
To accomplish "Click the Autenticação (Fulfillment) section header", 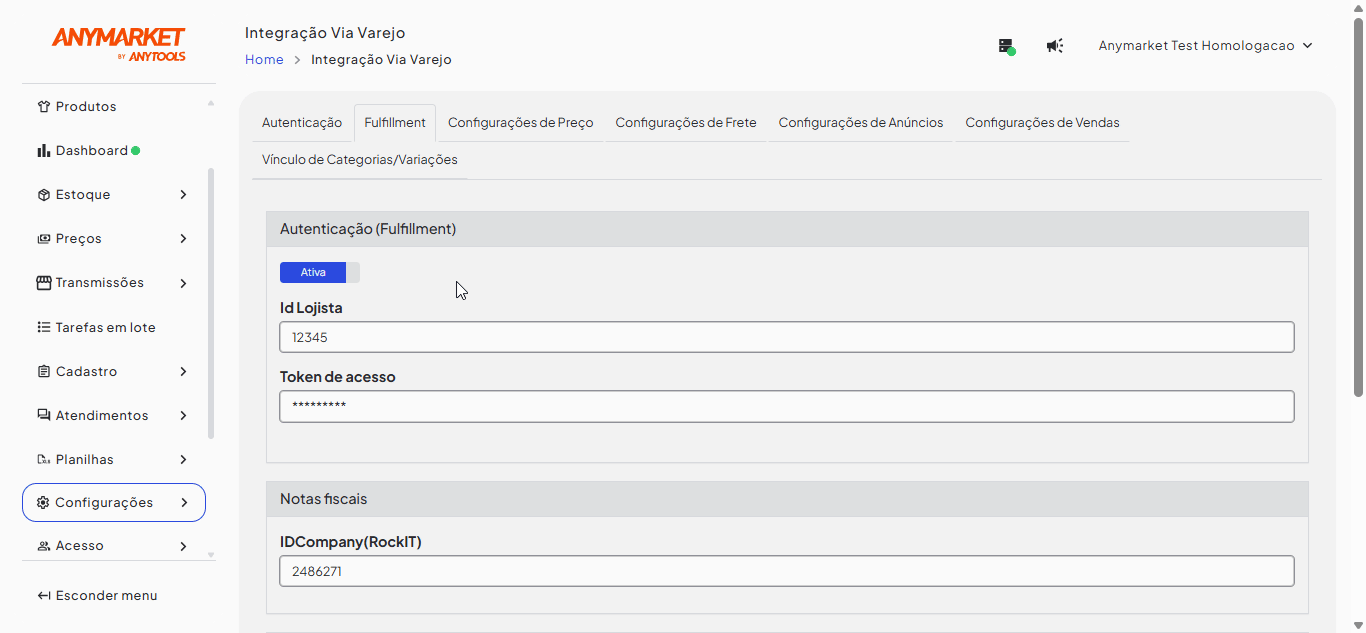I will pyautogui.click(x=787, y=229).
